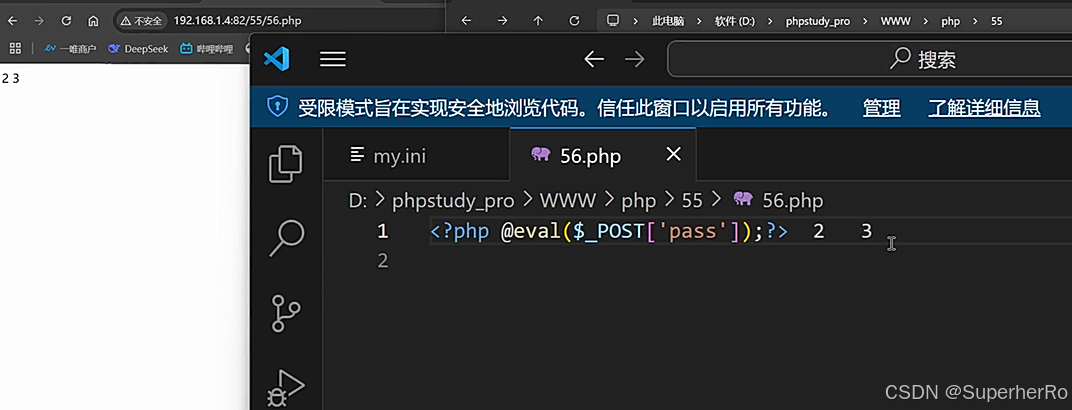
Task: Click WWW in the File Explorer path
Action: pyautogui.click(x=895, y=21)
